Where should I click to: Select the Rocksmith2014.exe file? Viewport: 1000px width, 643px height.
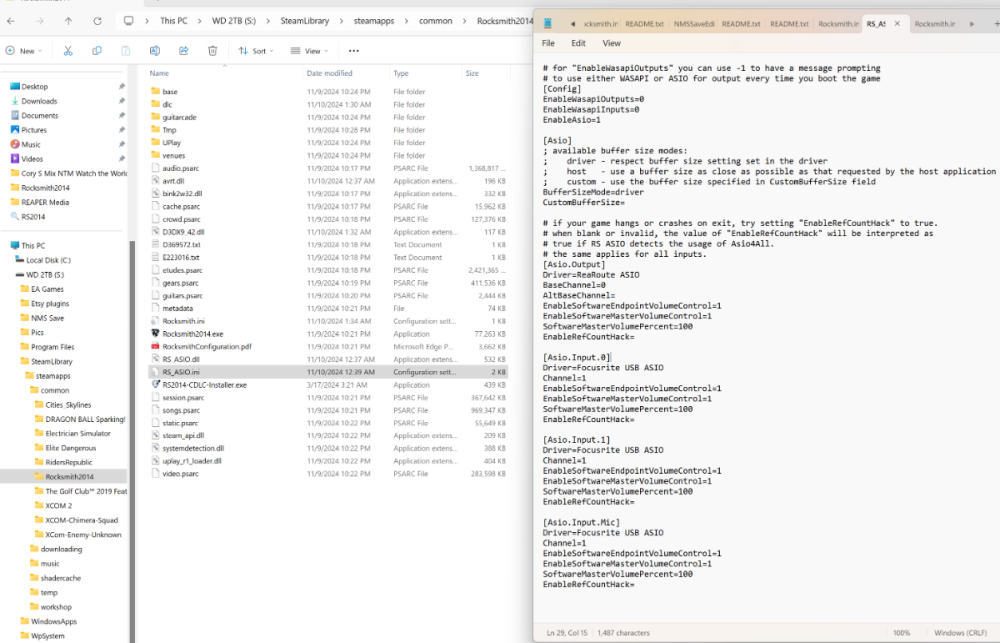point(192,334)
